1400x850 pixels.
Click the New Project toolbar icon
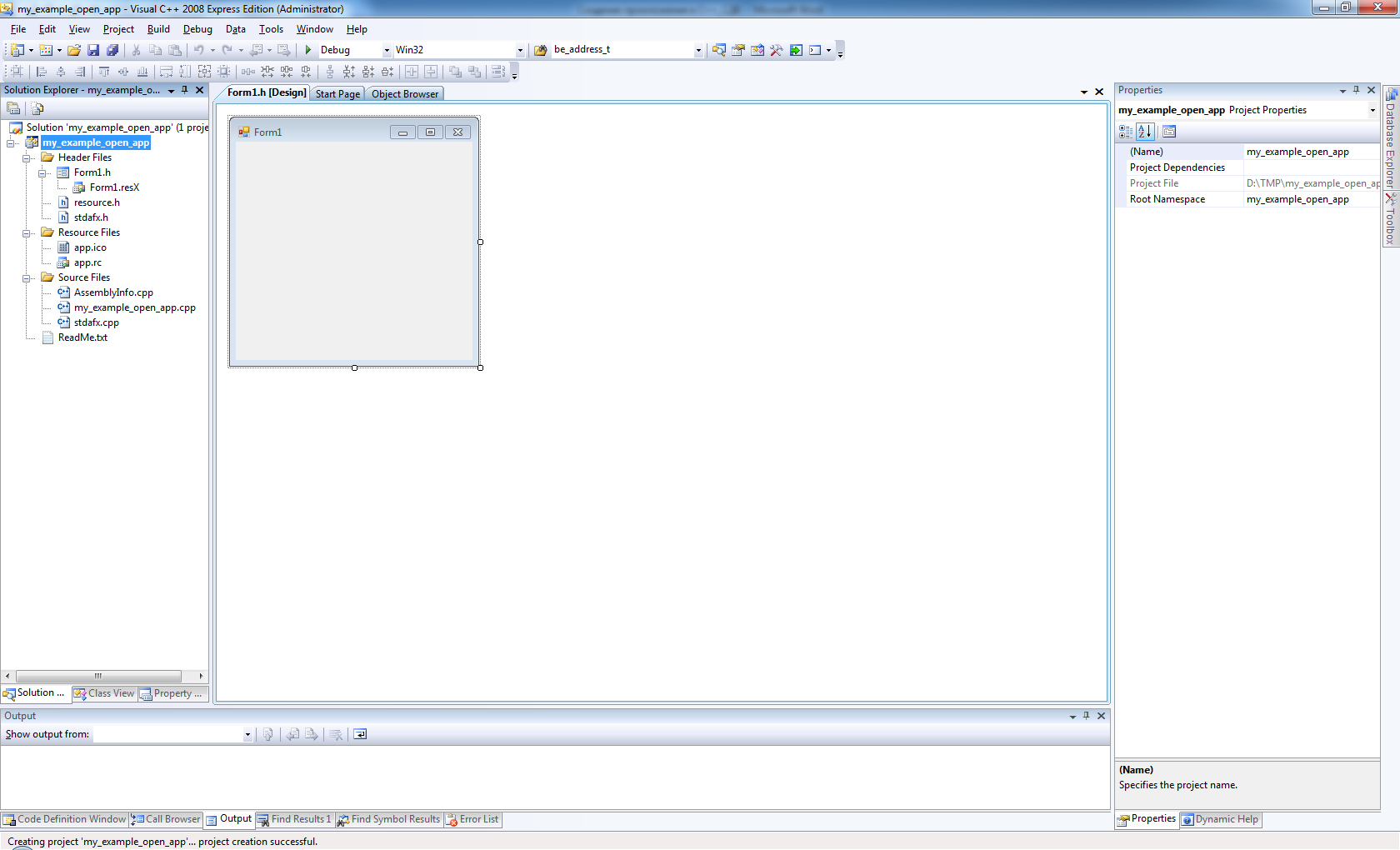coord(17,50)
